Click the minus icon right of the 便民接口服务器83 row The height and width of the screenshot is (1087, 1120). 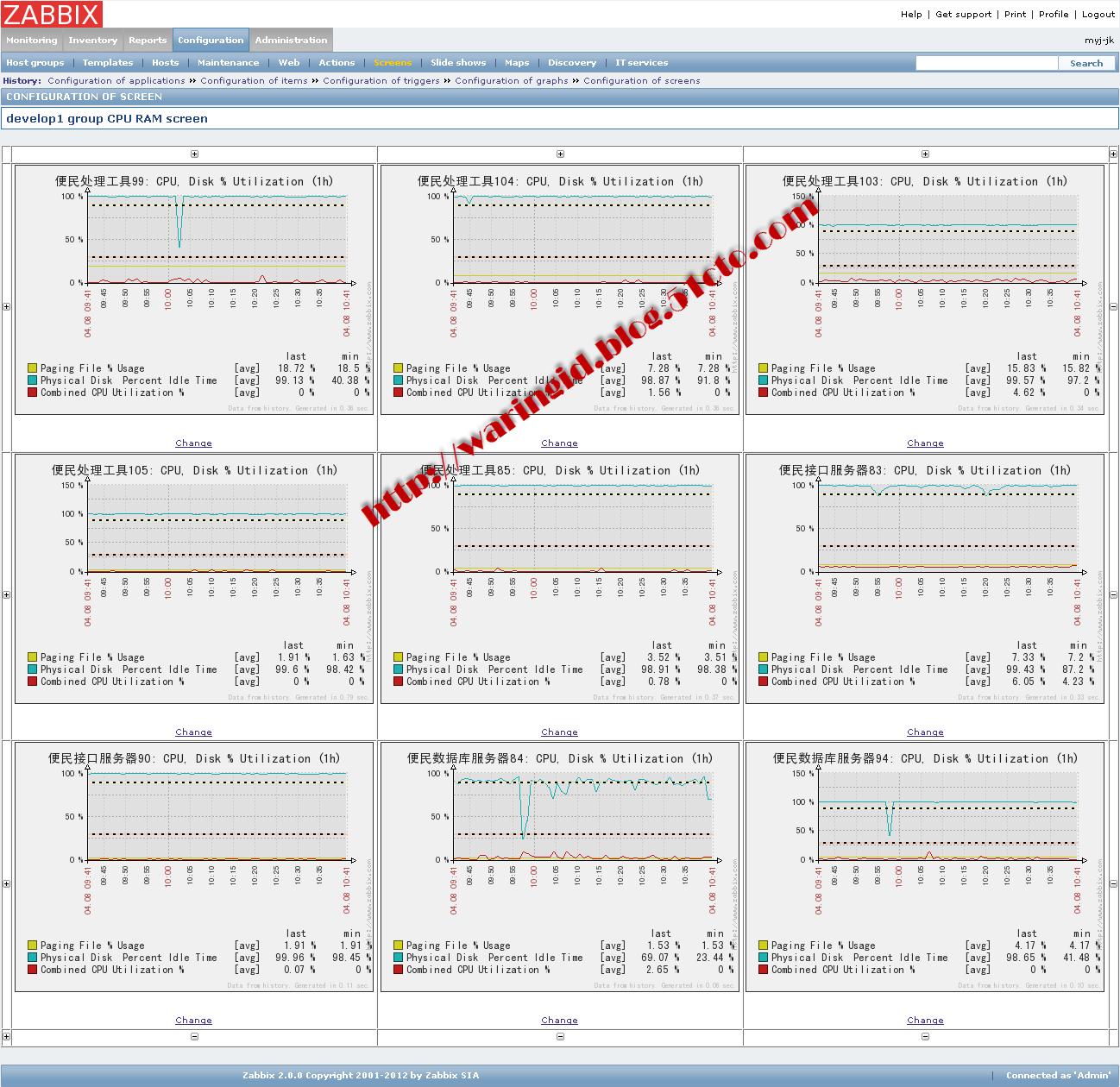pyautogui.click(x=1113, y=595)
